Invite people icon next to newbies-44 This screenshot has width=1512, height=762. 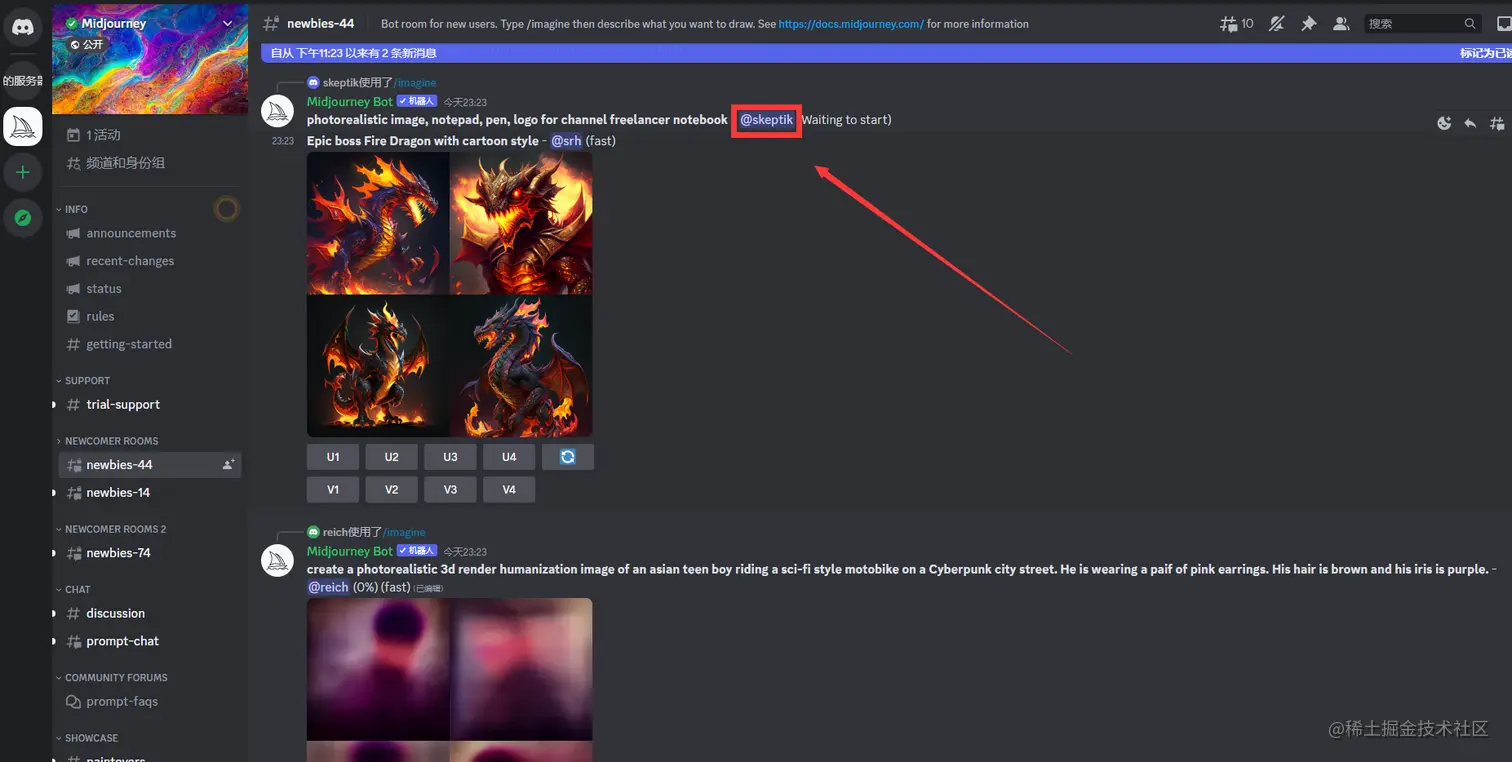point(228,465)
